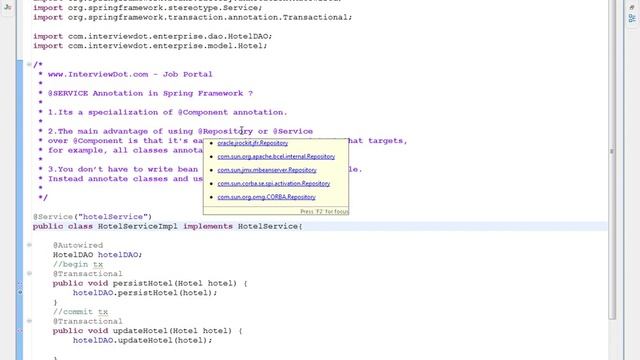The width and height of the screenshot is (640, 360).
Task: Click import of HotelDAO line
Action: (x=153, y=36)
